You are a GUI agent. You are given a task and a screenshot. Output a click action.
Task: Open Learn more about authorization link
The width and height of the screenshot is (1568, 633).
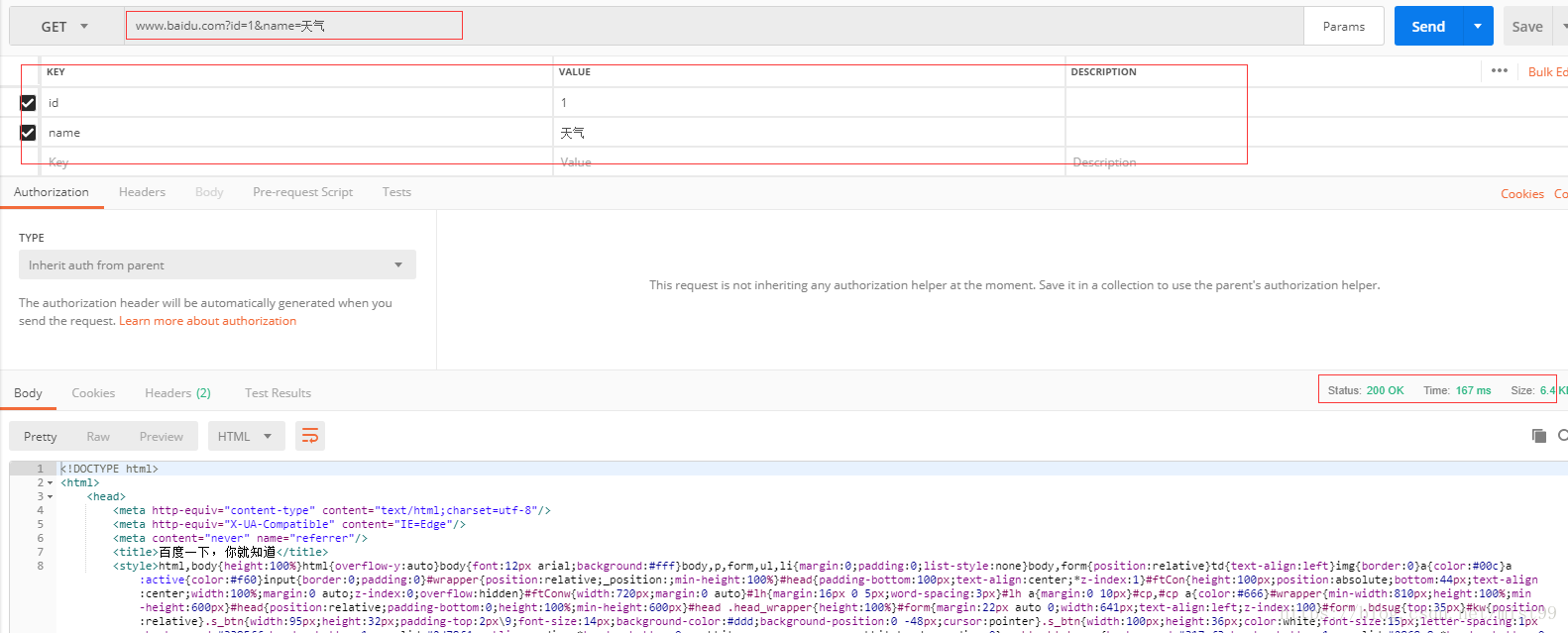(207, 321)
